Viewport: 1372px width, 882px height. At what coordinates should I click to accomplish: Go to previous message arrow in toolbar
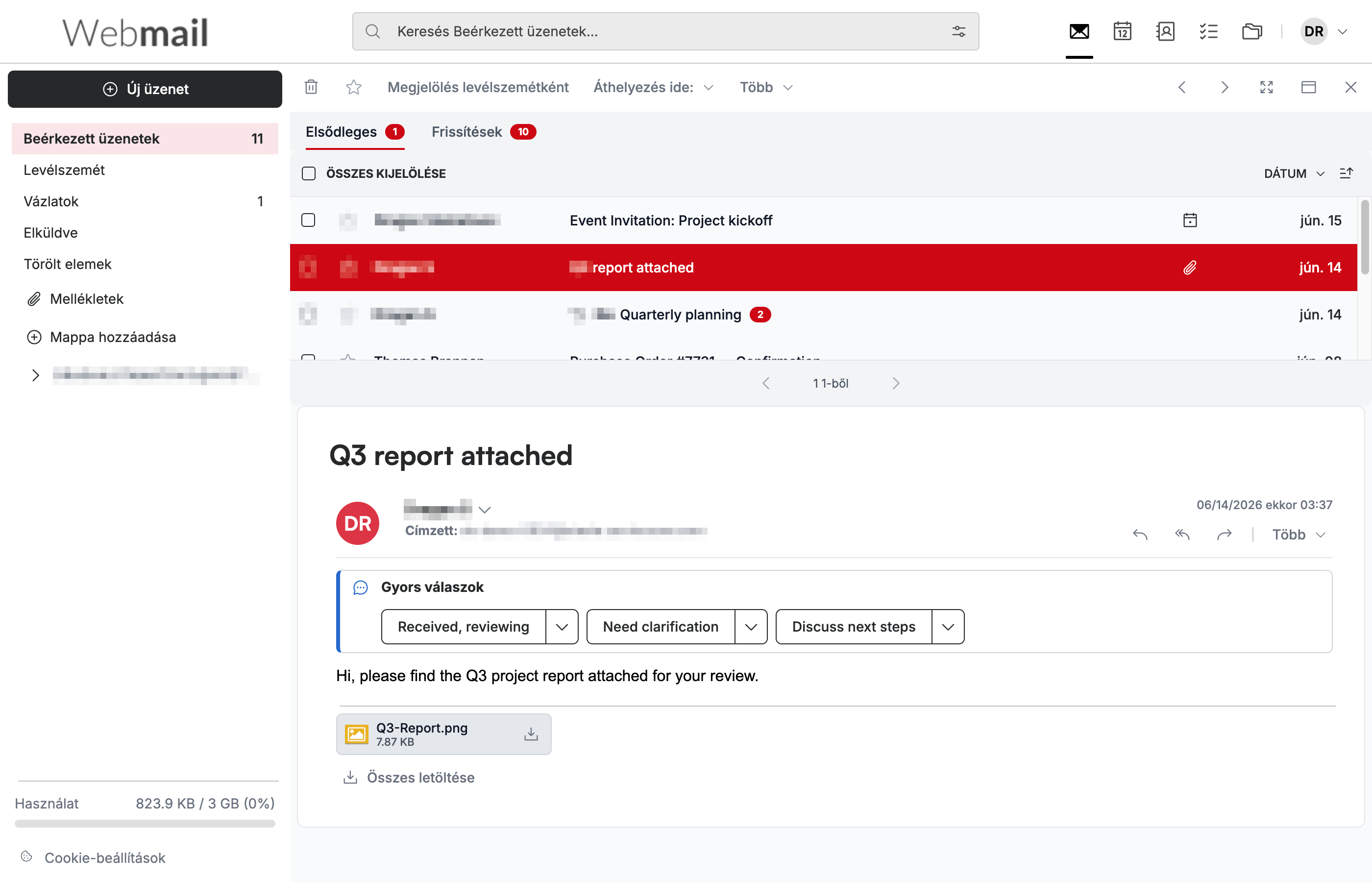(1182, 87)
